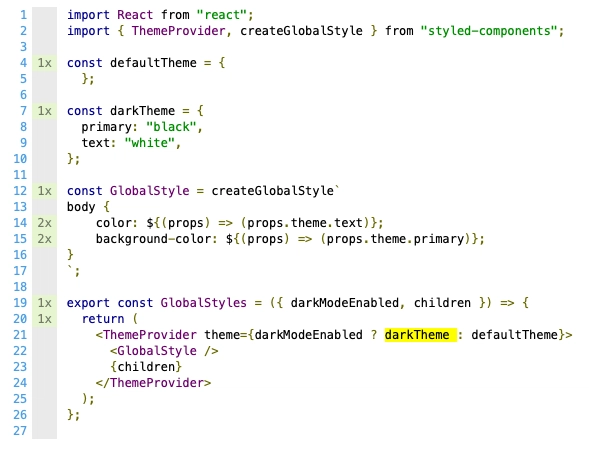Click the "black" string value
The image size is (589, 455).
click(x=171, y=127)
